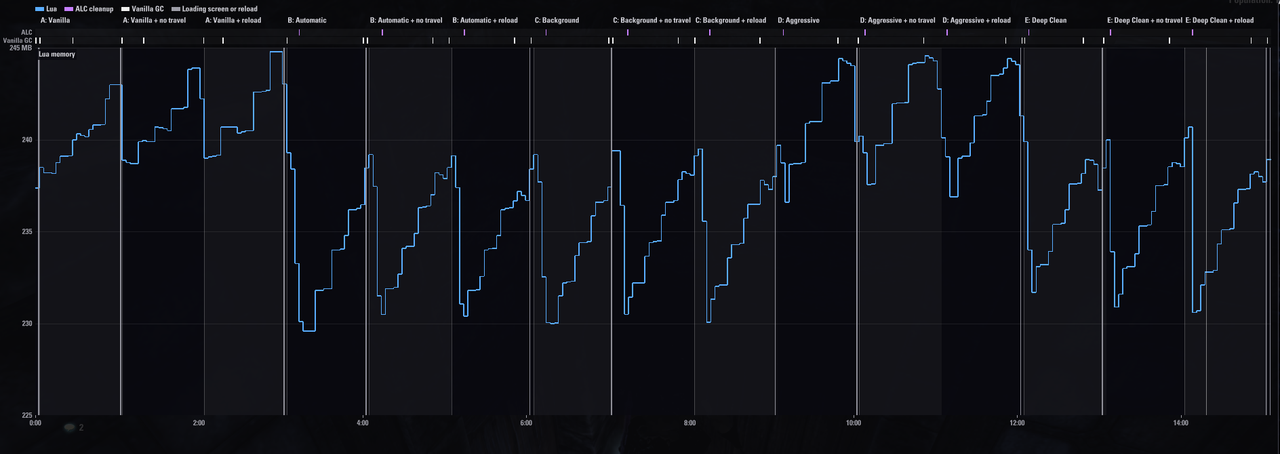Click the 14:00 time axis tick
This screenshot has width=1280, height=454.
1181,424
